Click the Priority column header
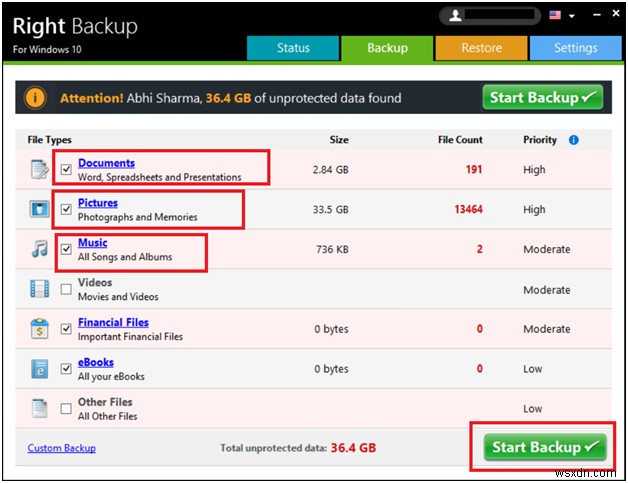This screenshot has height=483, width=628. [540, 140]
